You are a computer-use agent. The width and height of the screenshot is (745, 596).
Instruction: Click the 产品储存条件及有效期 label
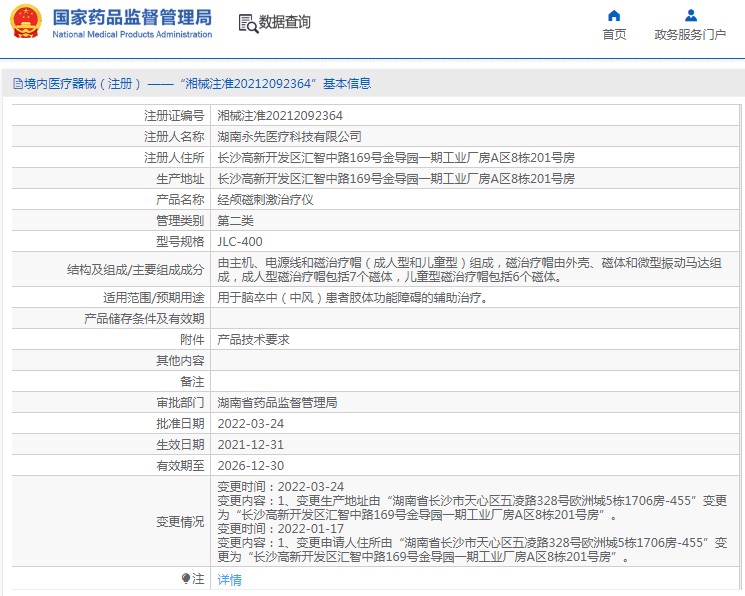144,318
